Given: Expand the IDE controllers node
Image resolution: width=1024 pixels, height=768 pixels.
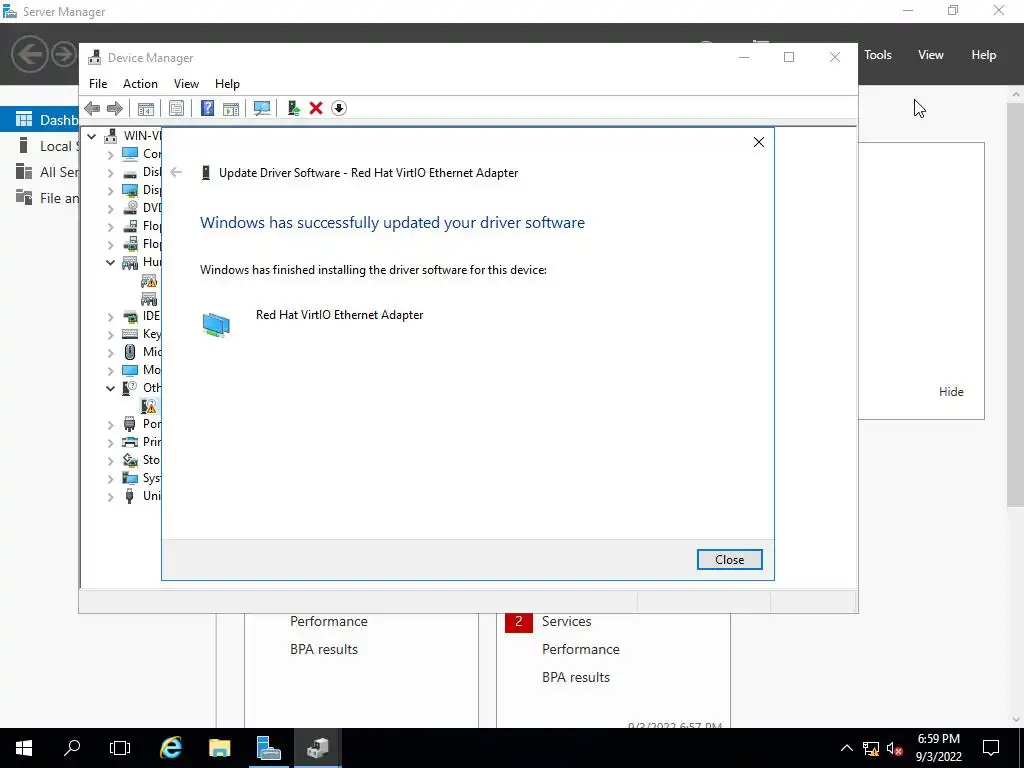Looking at the screenshot, I should point(110,317).
